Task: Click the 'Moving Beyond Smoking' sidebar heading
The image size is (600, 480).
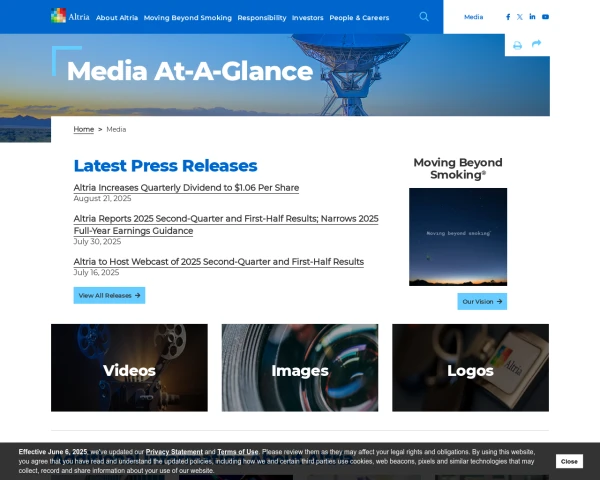Action: click(458, 168)
